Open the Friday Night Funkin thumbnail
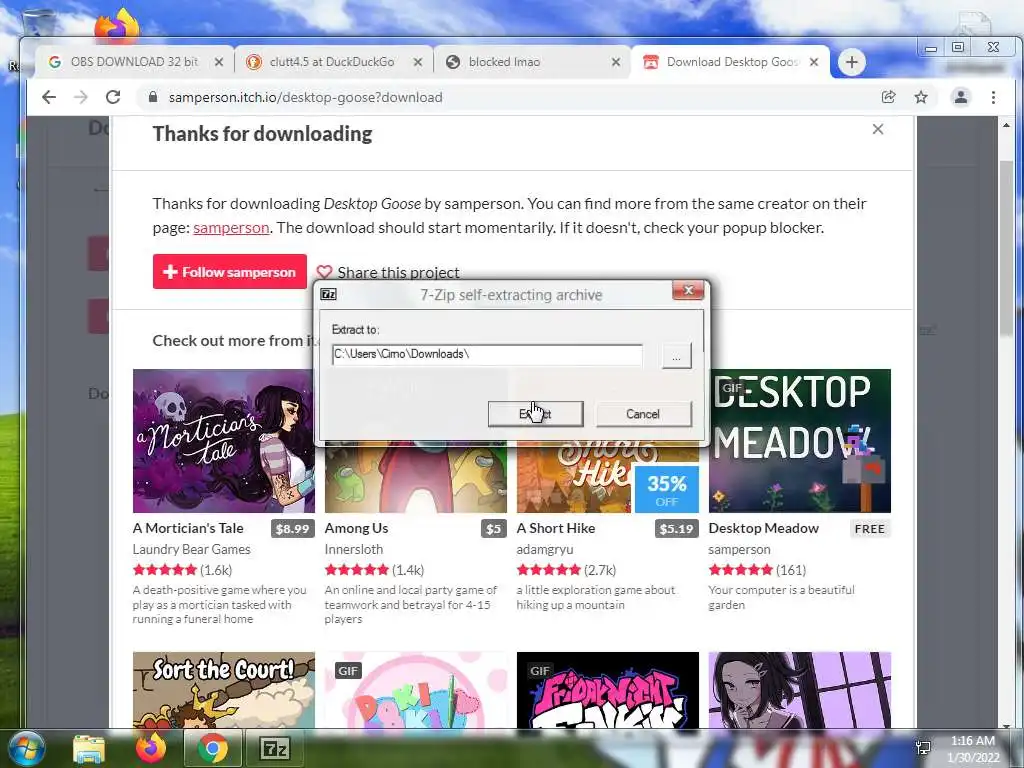 608,690
